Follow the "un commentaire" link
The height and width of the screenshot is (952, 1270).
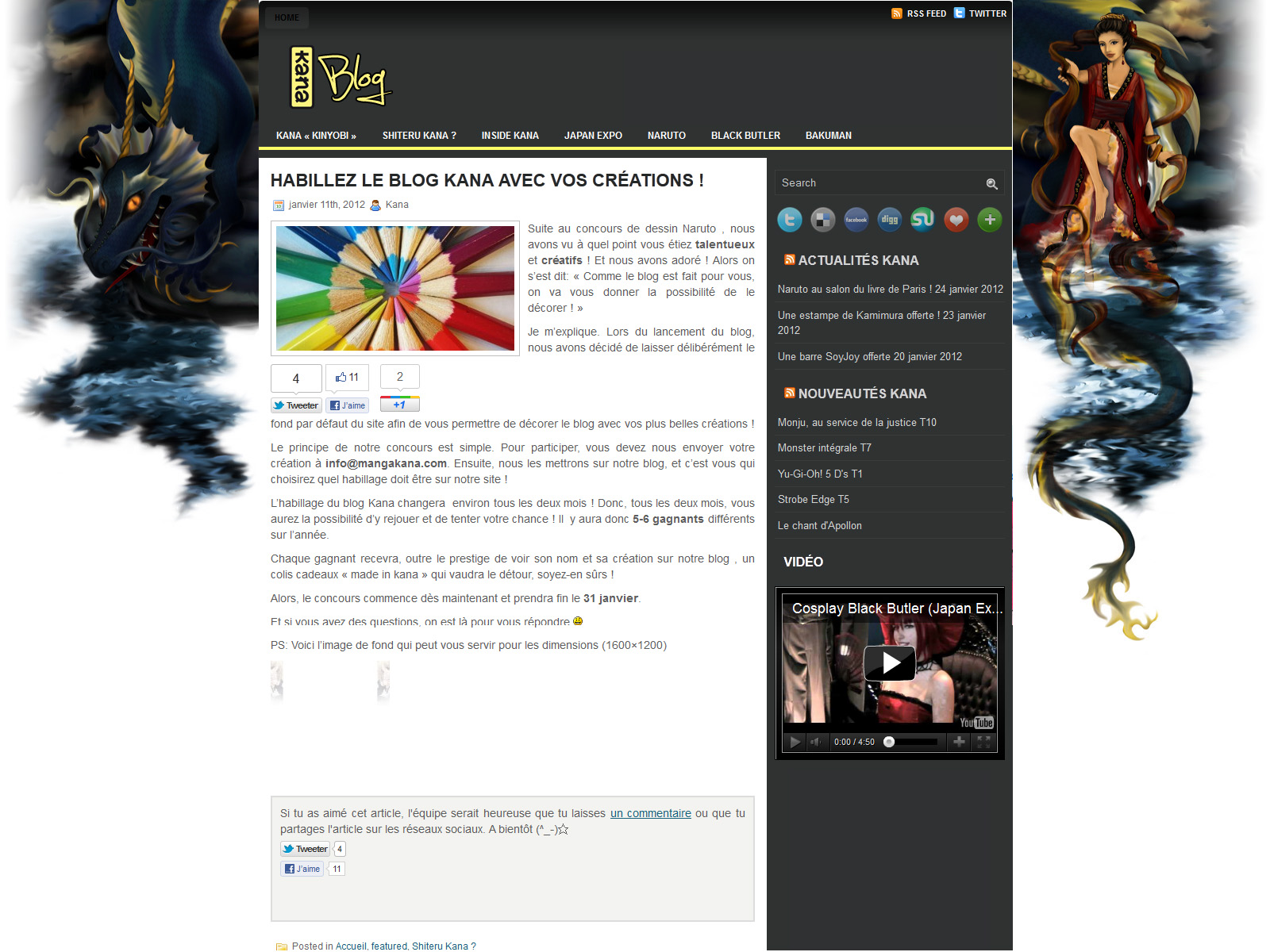coord(650,813)
